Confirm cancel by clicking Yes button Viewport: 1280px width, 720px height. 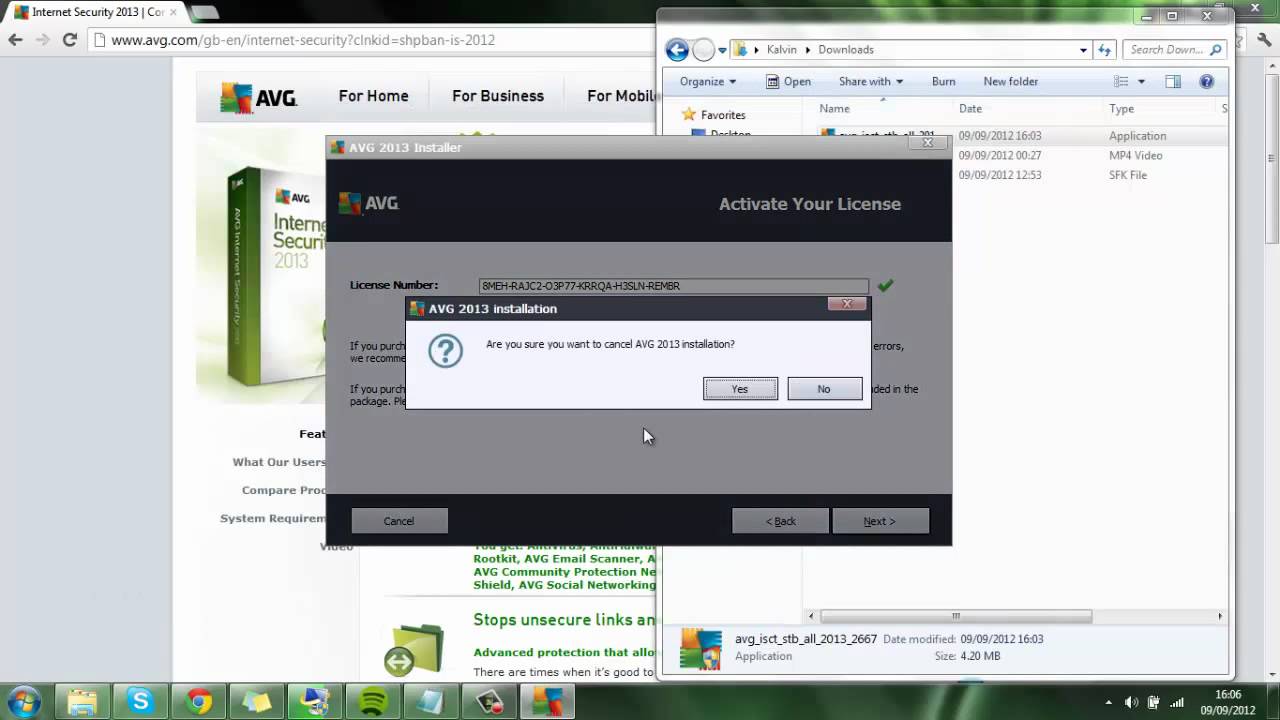click(740, 389)
